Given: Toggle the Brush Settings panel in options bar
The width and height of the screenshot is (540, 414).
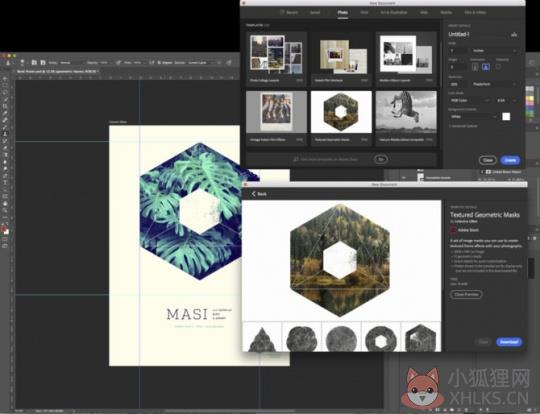Looking at the screenshot, I should pos(34,63).
